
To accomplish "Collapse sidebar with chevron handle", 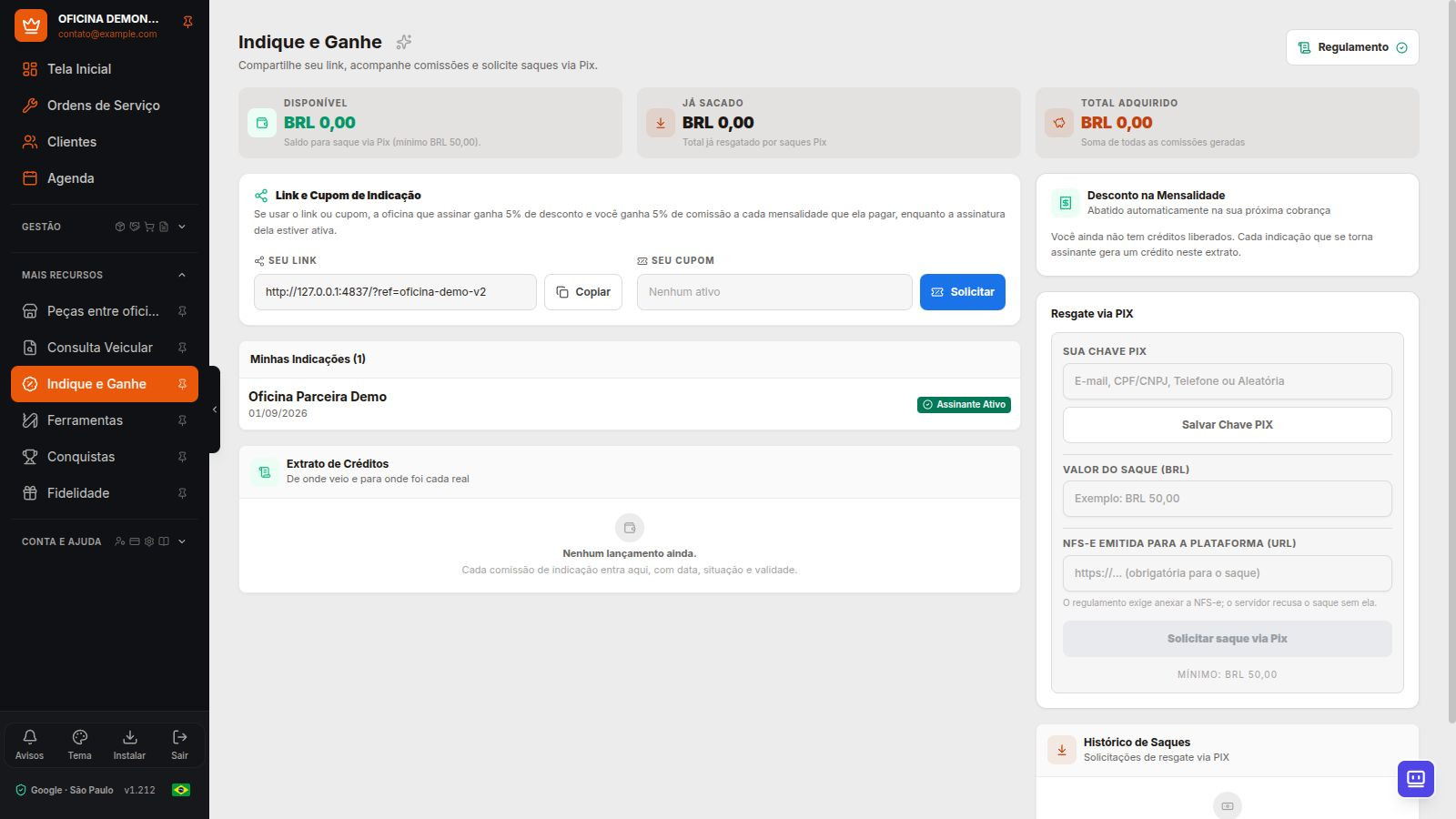I will pos(215,409).
